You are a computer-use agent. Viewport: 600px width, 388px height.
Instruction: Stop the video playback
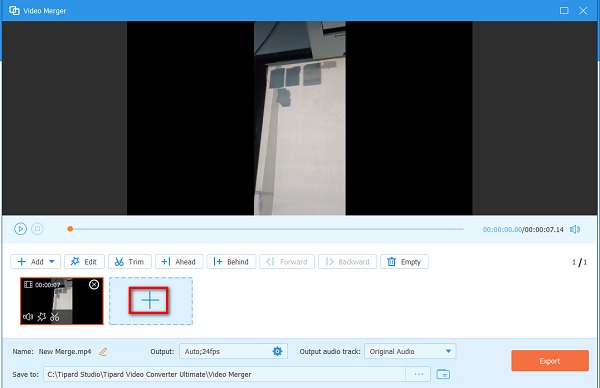pos(37,229)
